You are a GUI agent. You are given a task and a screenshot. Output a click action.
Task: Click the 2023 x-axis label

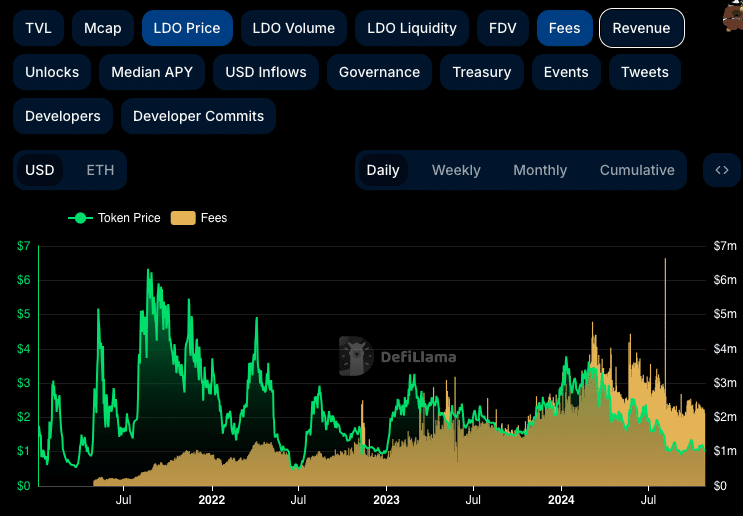coord(386,500)
